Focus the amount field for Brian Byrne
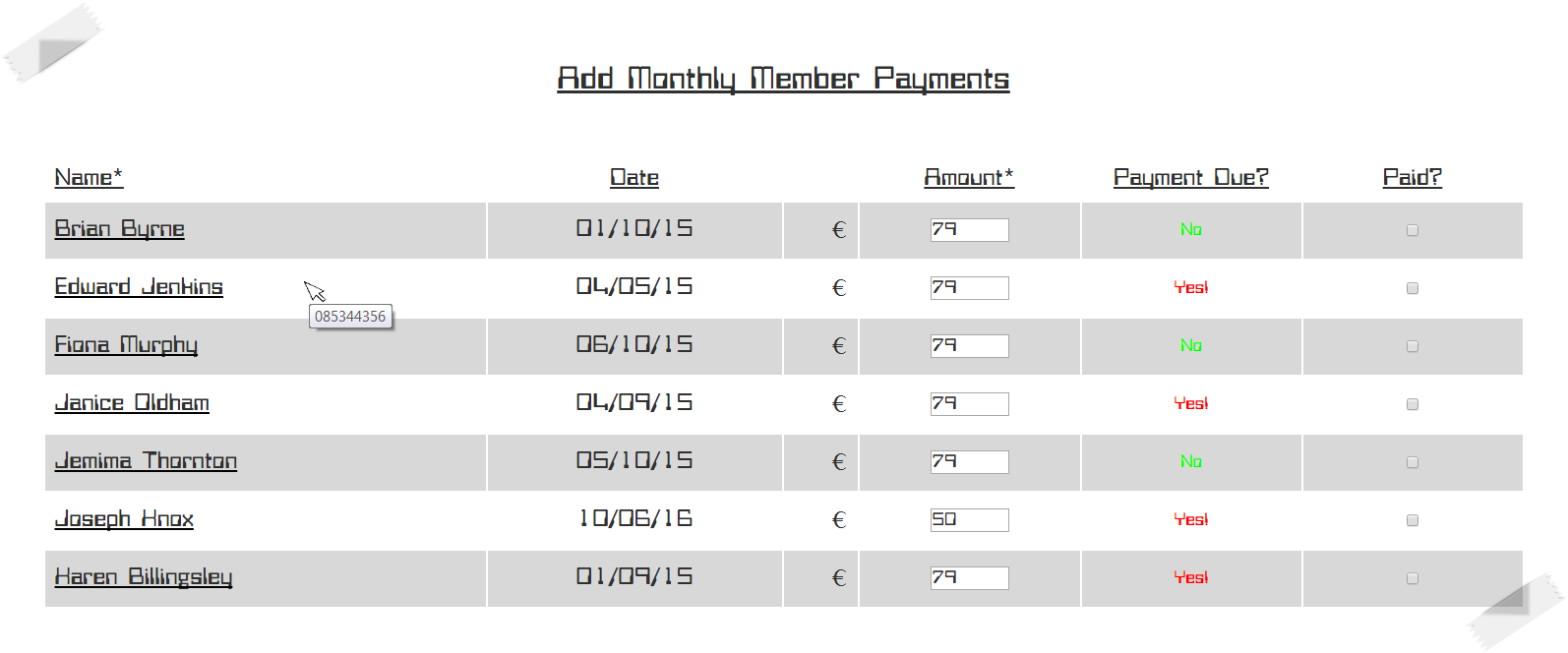 click(969, 230)
